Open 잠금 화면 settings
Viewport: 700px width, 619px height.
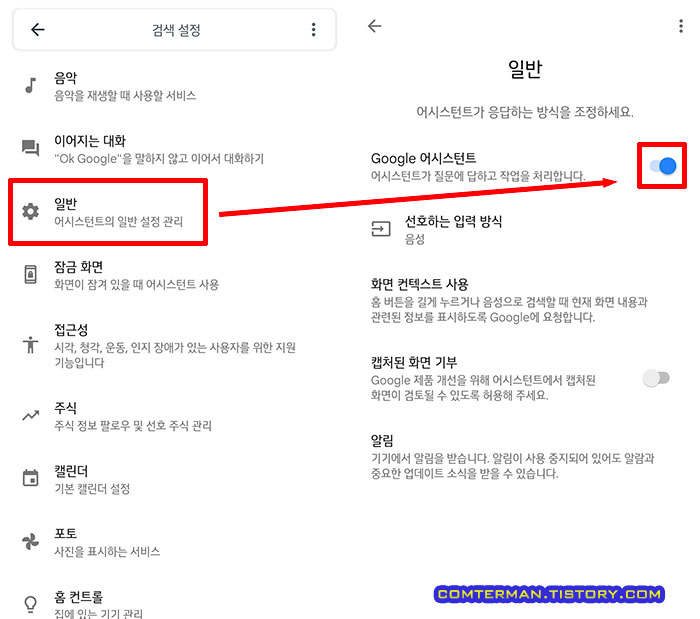[174, 275]
